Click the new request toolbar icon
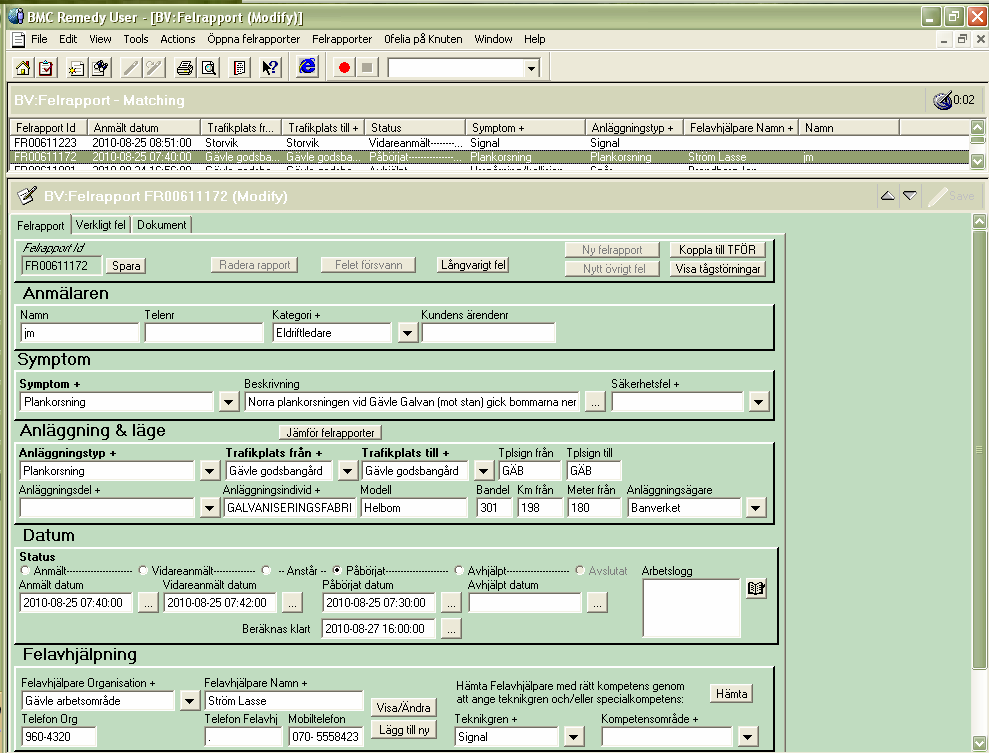The height and width of the screenshot is (753, 989). [76, 67]
